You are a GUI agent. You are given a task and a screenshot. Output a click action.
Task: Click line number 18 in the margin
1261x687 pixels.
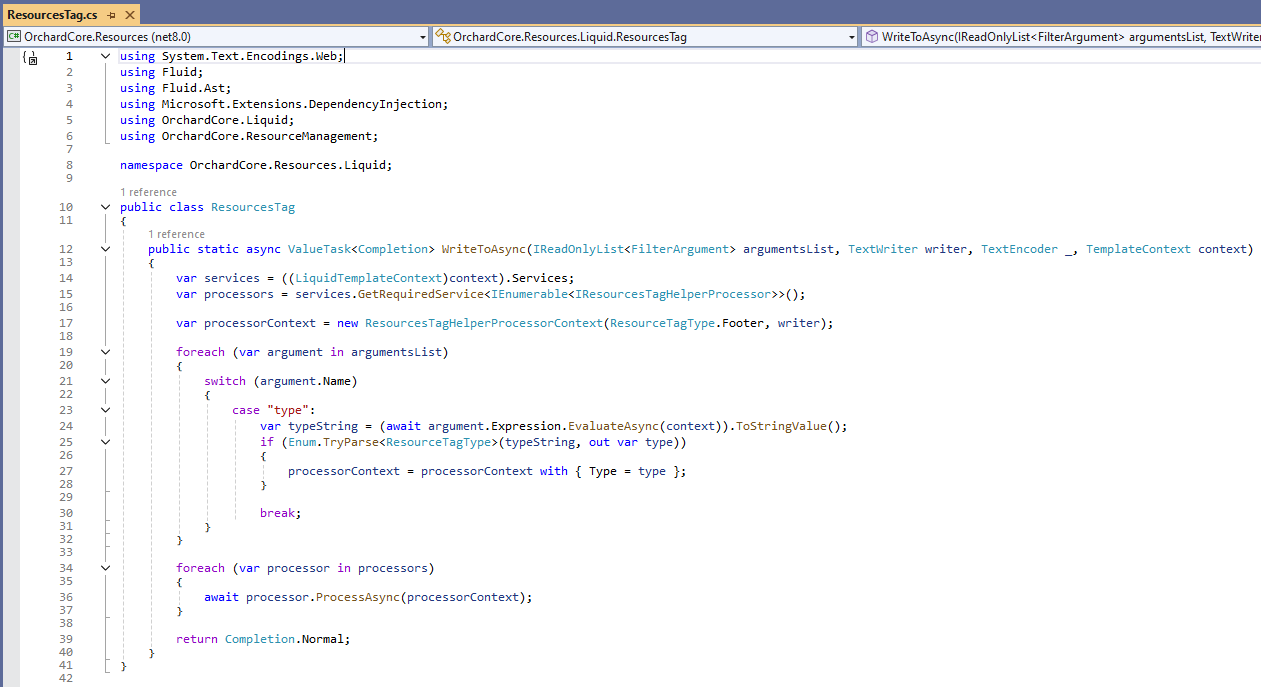pyautogui.click(x=66, y=336)
